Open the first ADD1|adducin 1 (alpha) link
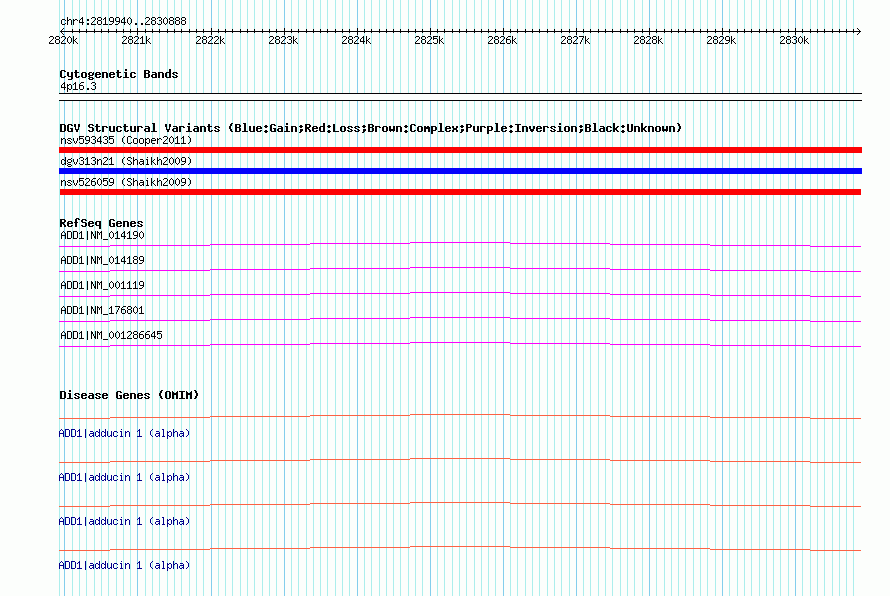Image resolution: width=890 pixels, height=596 pixels. (x=124, y=434)
